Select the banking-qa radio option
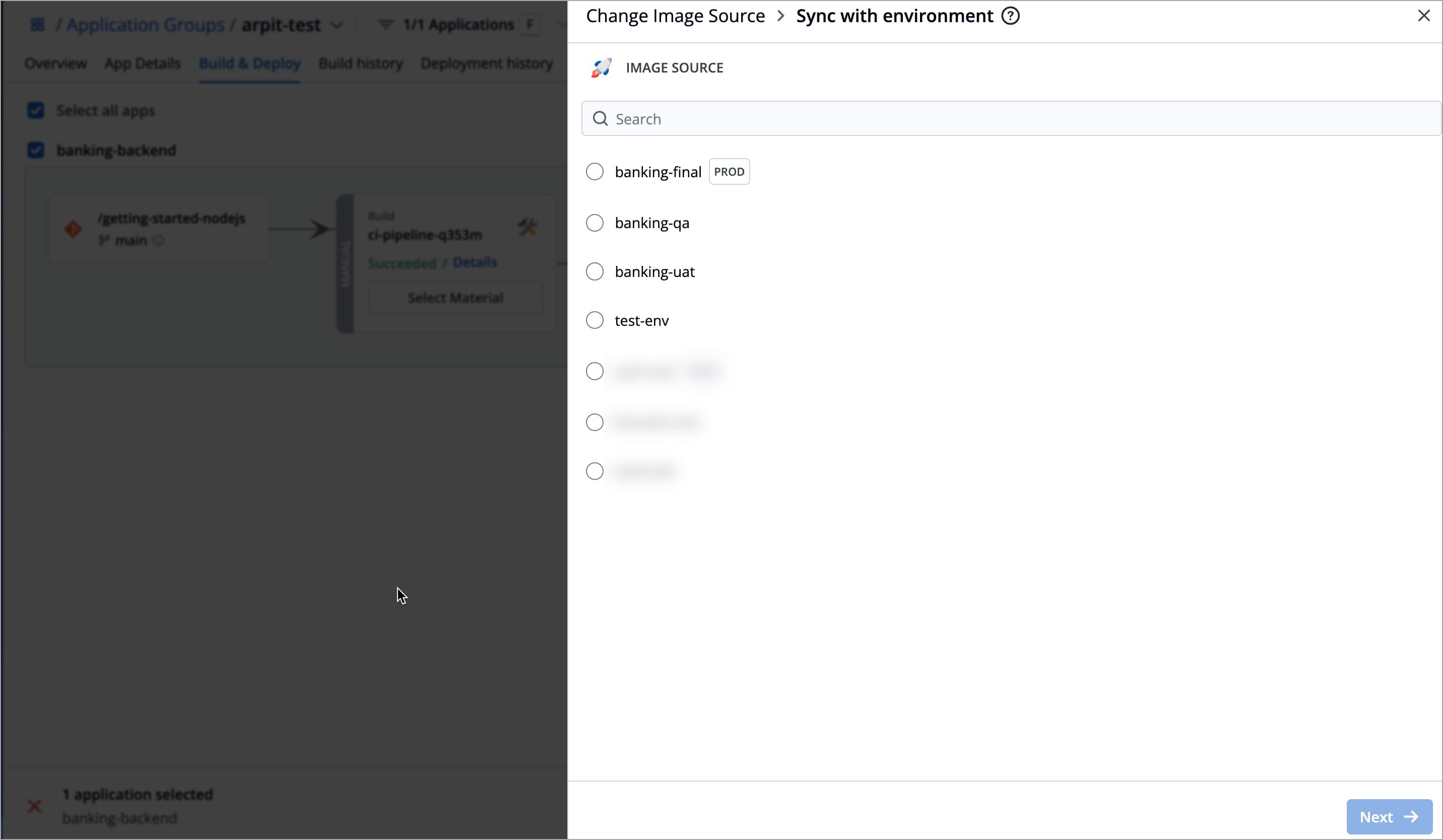The height and width of the screenshot is (840, 1443). pyautogui.click(x=595, y=223)
